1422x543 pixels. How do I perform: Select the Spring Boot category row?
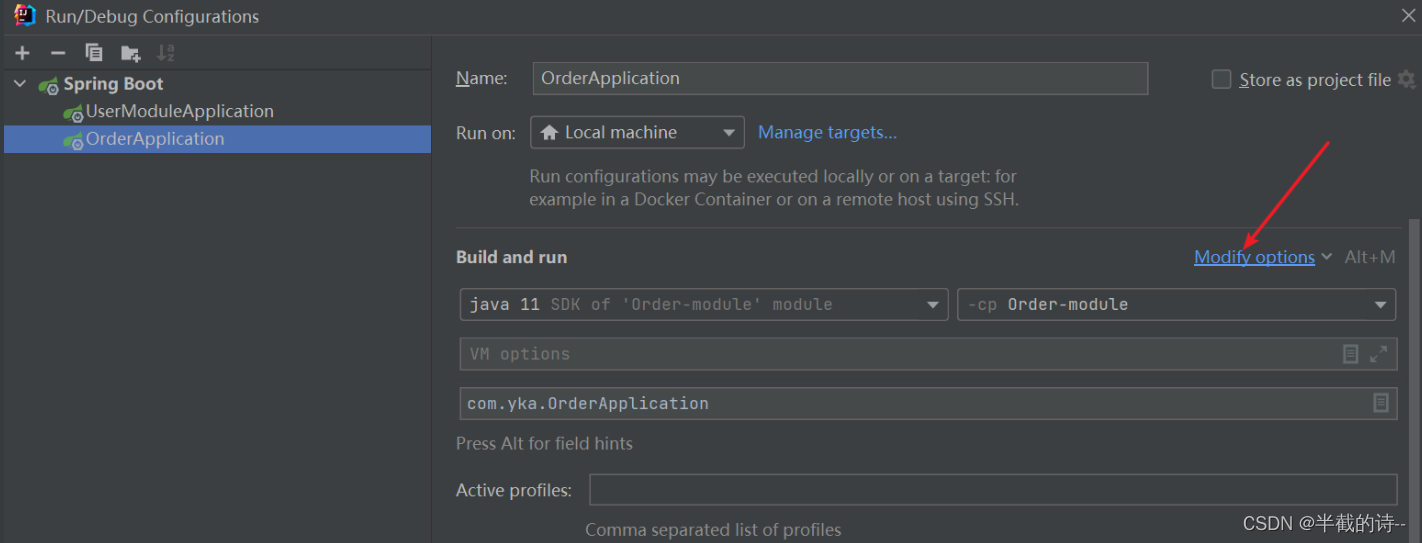[217, 84]
